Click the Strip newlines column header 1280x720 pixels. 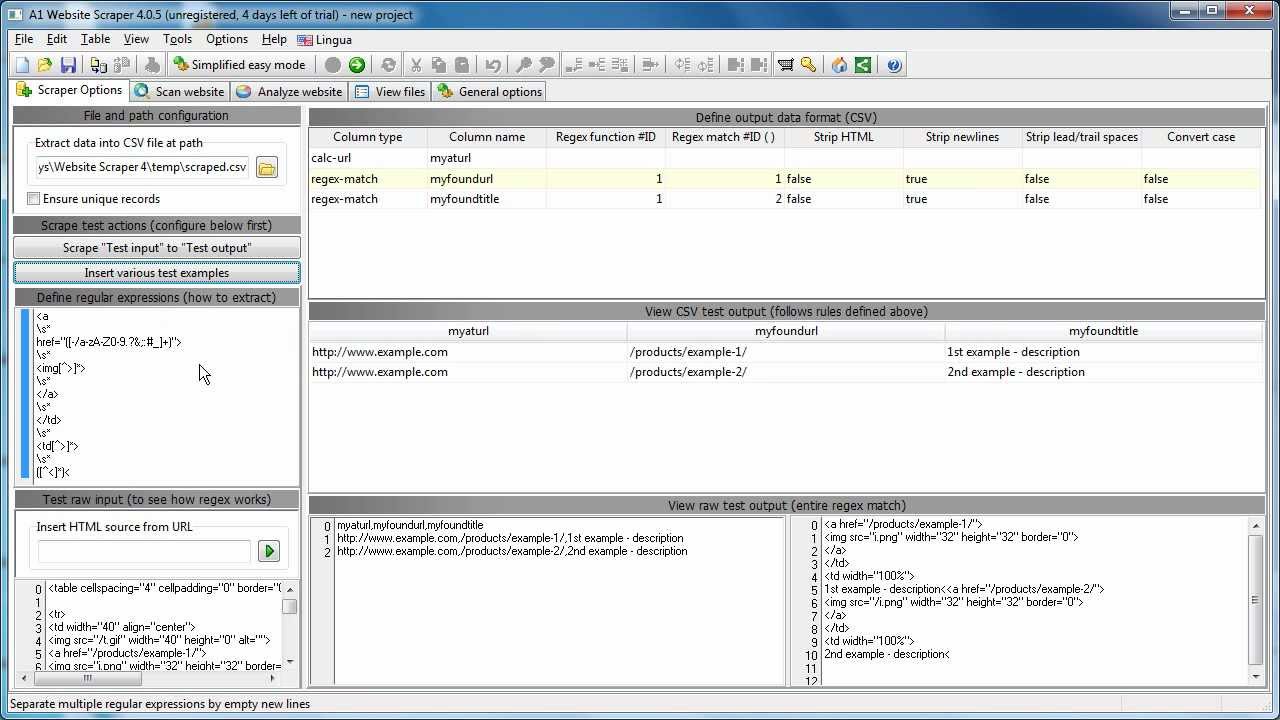coord(962,137)
